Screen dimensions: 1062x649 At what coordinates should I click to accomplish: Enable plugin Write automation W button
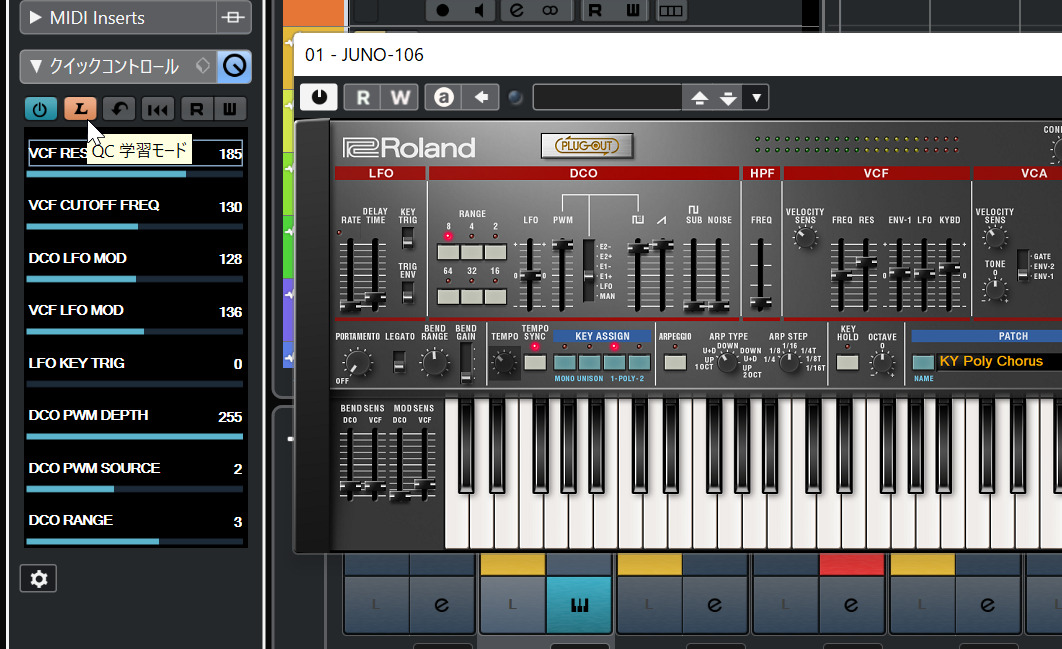click(x=400, y=98)
